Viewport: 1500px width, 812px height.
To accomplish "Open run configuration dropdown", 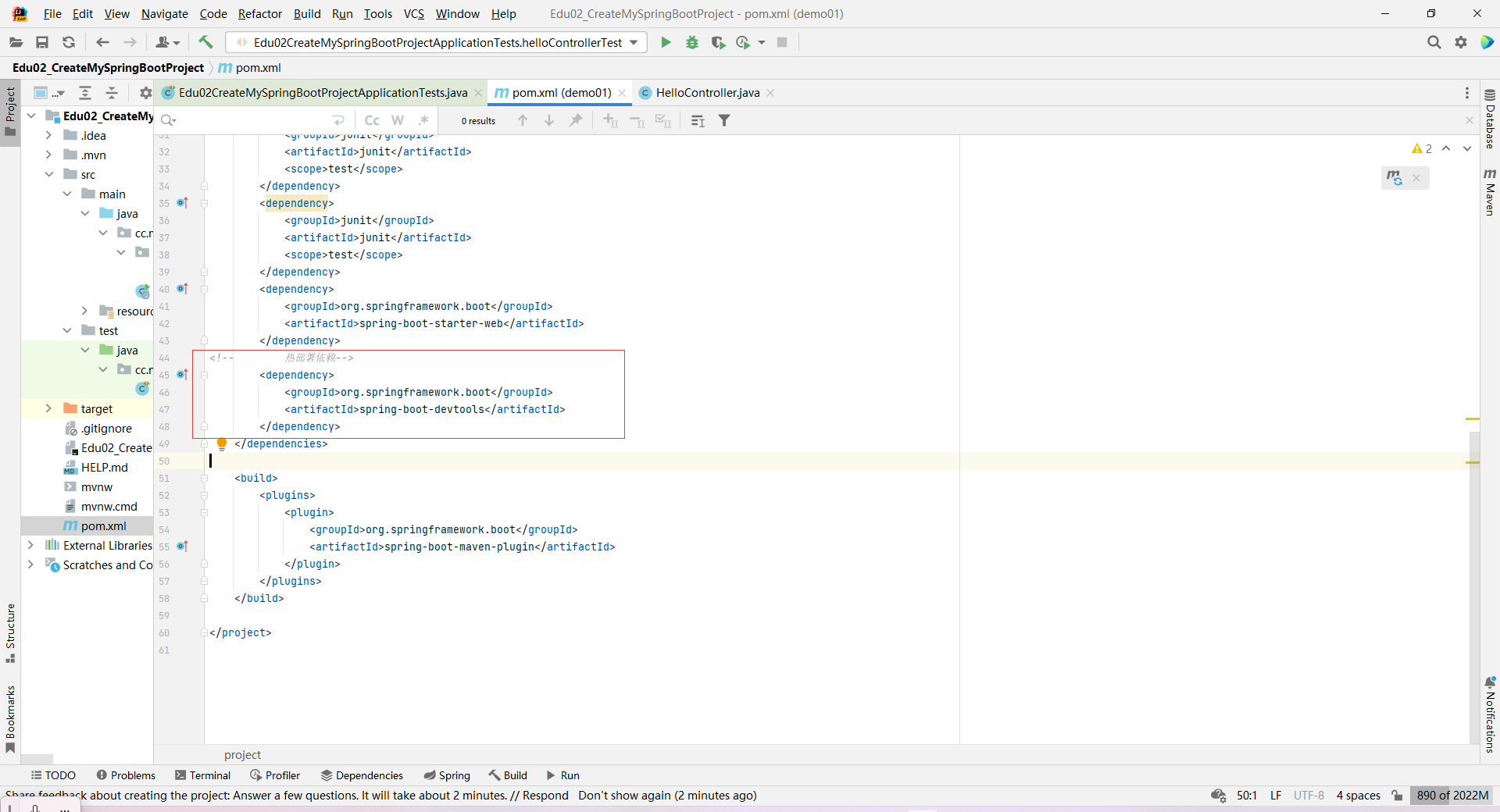I will pyautogui.click(x=436, y=42).
